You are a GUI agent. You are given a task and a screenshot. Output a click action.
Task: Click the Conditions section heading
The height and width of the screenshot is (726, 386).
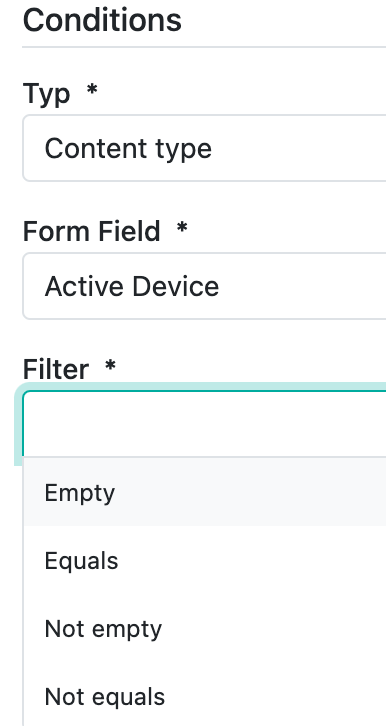[102, 20]
